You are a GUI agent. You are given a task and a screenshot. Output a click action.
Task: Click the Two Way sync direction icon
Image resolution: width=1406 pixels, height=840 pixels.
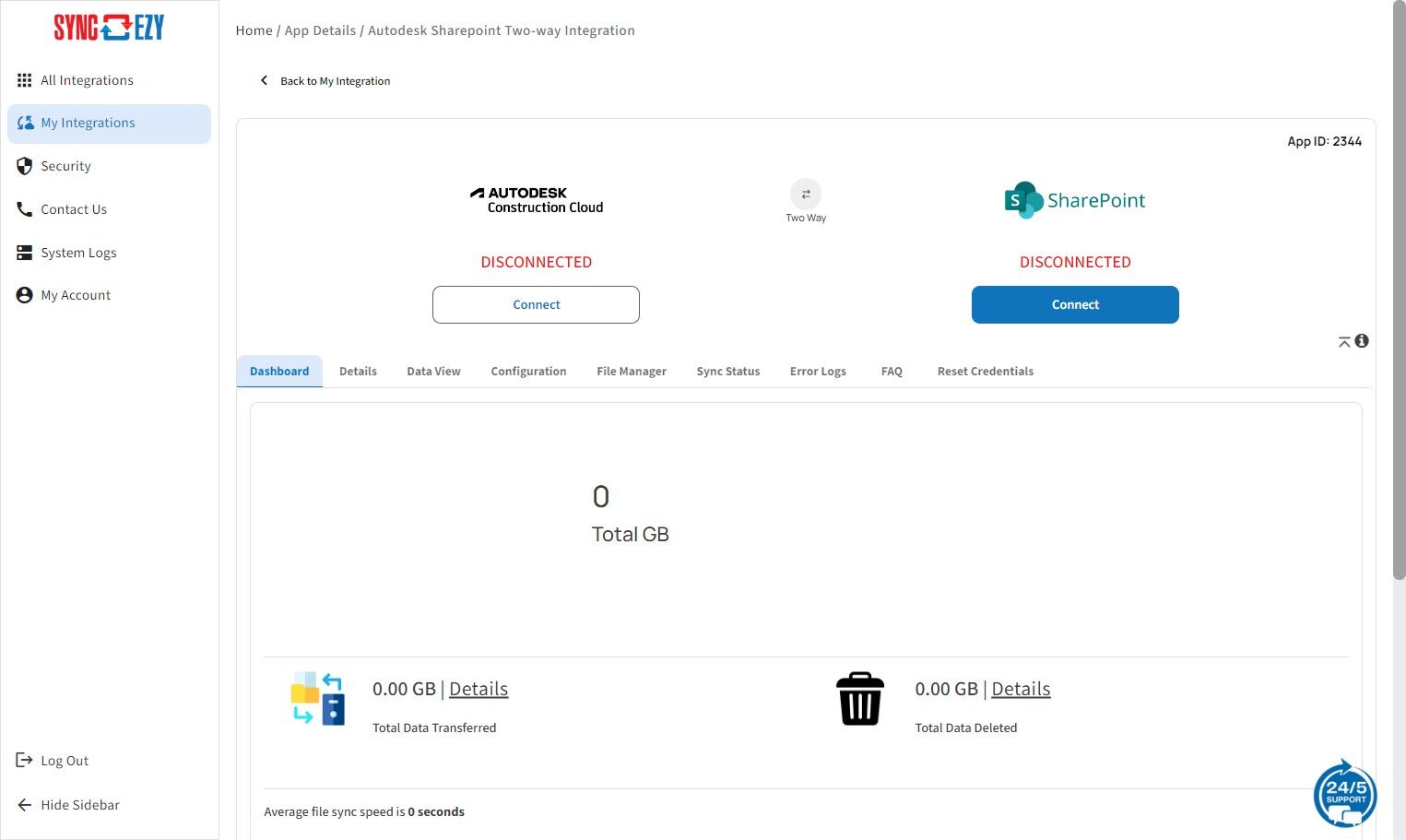(x=806, y=194)
